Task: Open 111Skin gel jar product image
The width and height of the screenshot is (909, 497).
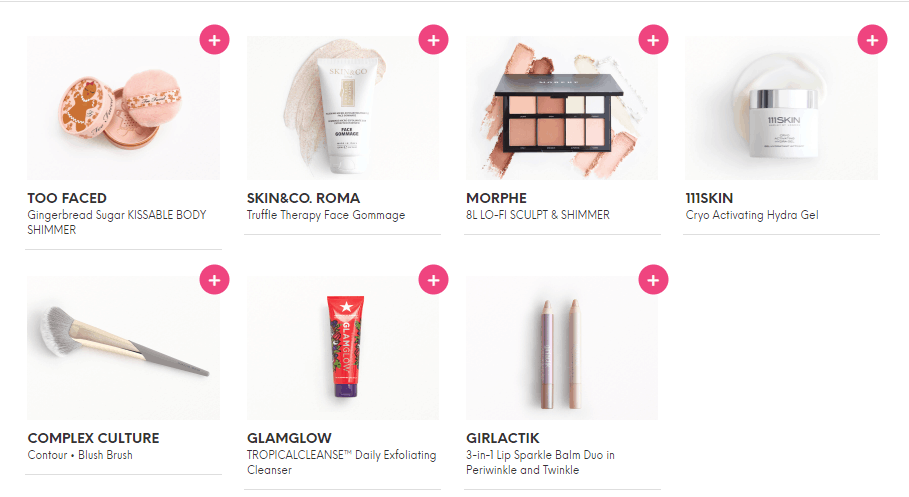Action: (x=781, y=108)
